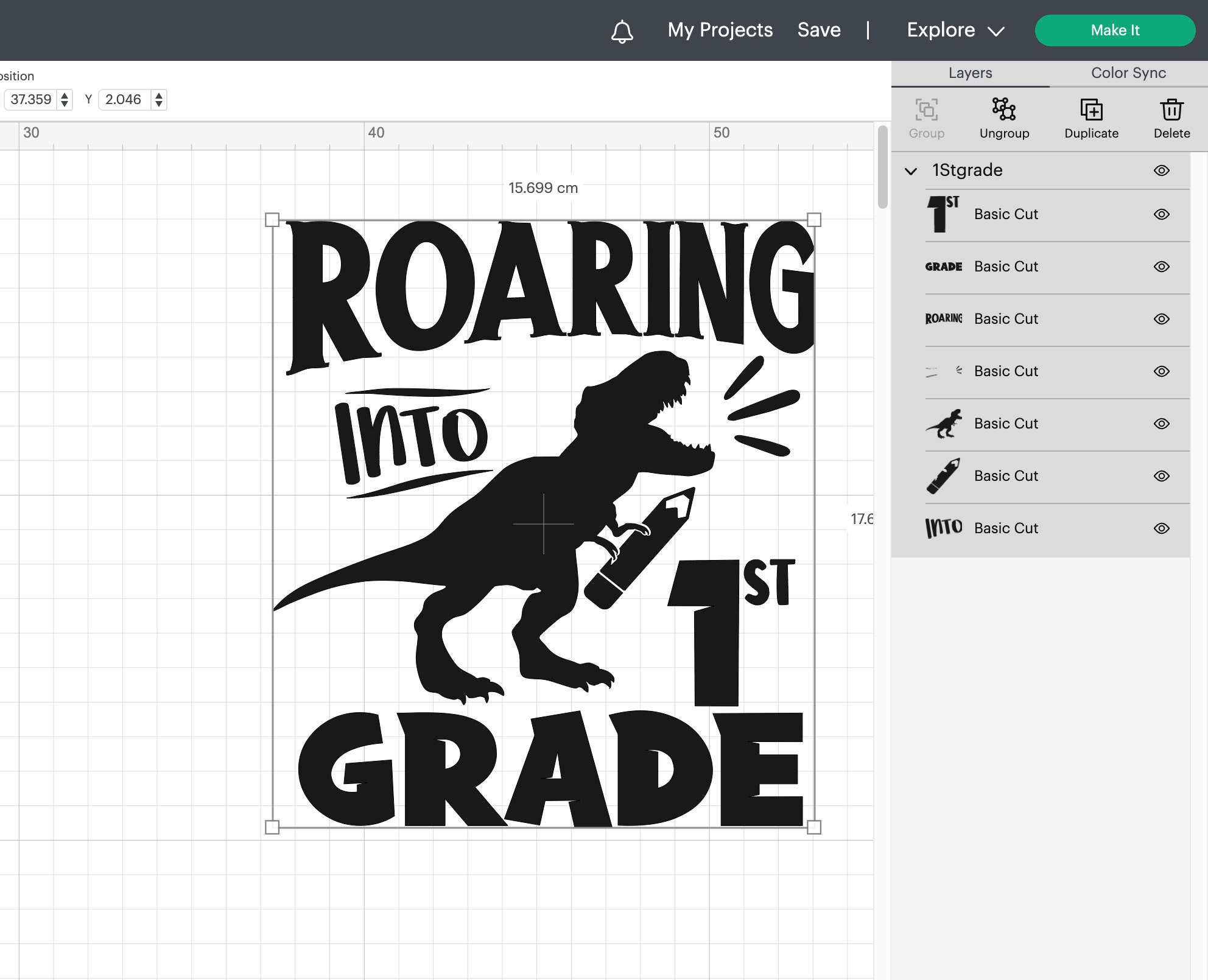Hide the ROARING Basic Cut layer

pos(1161,318)
